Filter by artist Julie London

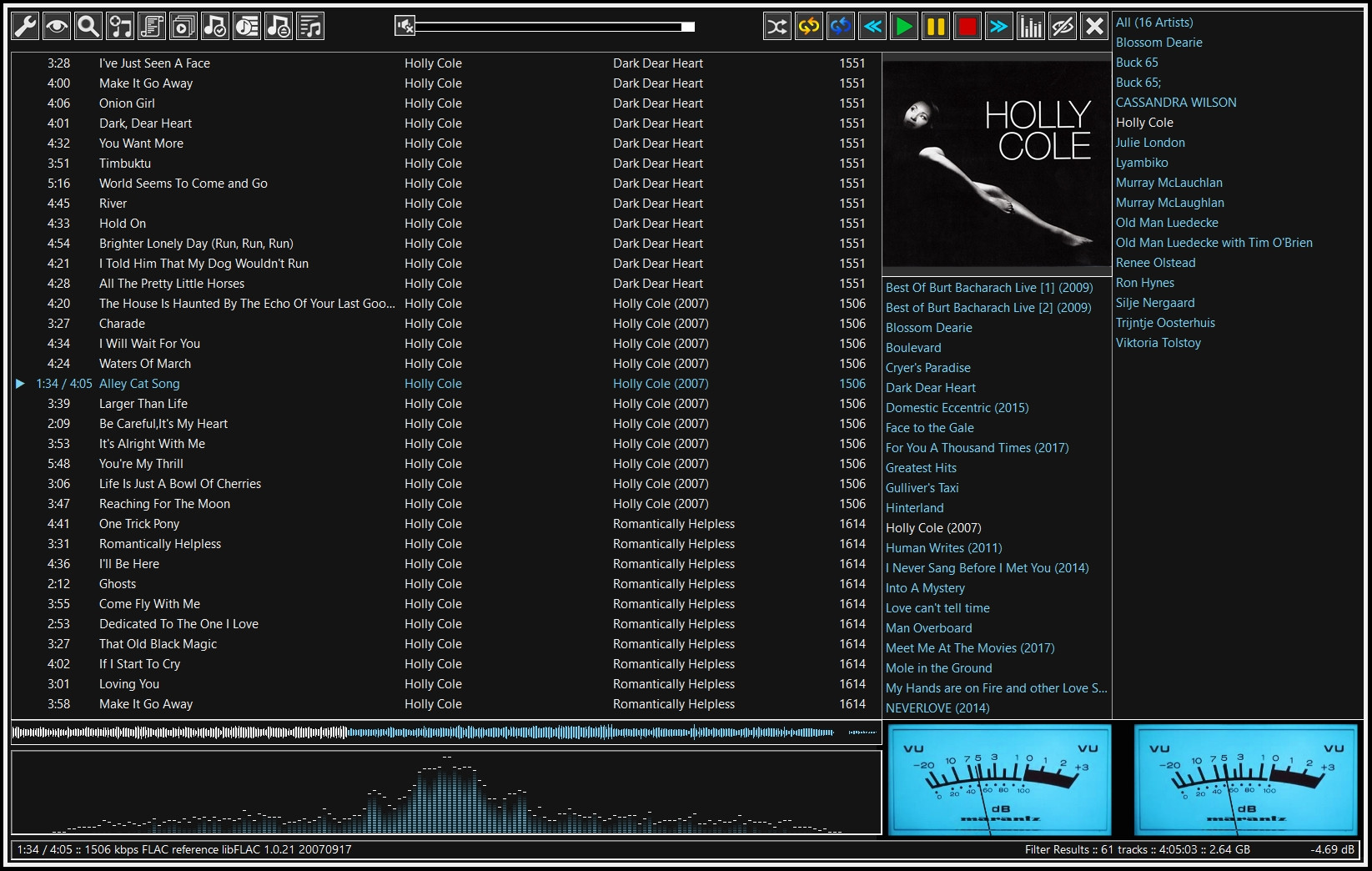pos(1150,143)
